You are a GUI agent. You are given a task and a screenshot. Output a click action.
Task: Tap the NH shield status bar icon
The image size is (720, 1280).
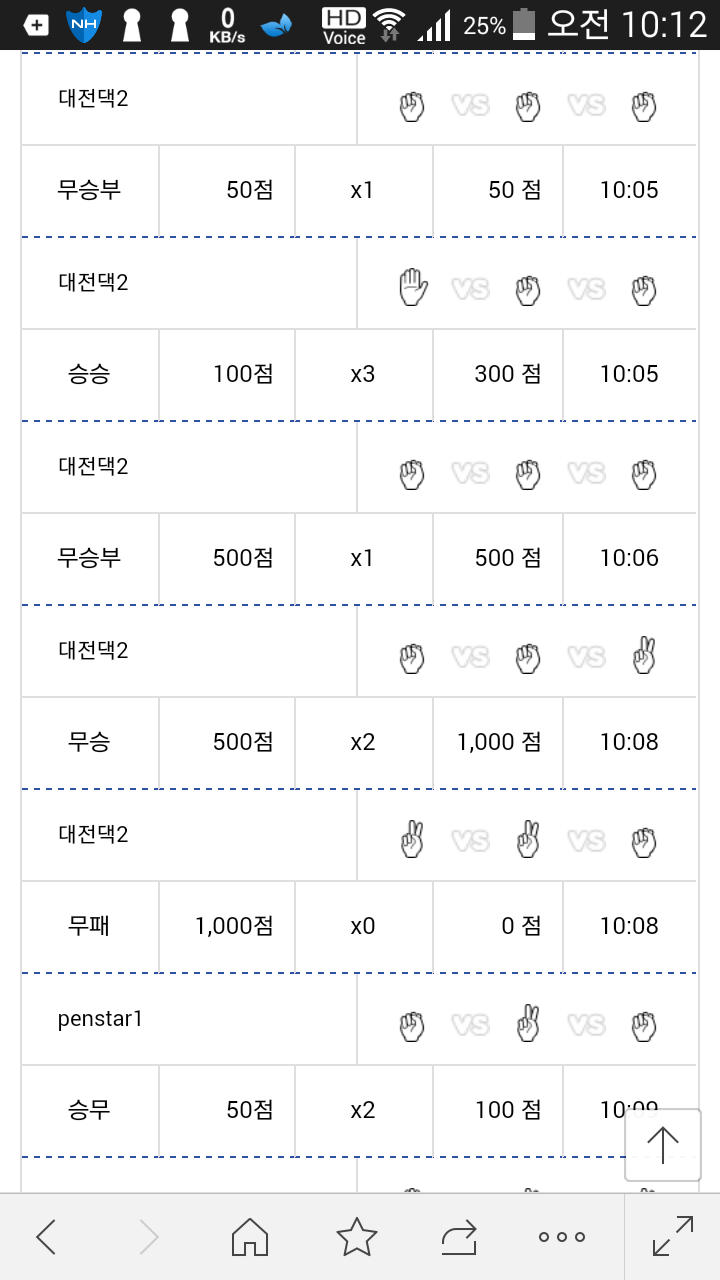coord(84,25)
